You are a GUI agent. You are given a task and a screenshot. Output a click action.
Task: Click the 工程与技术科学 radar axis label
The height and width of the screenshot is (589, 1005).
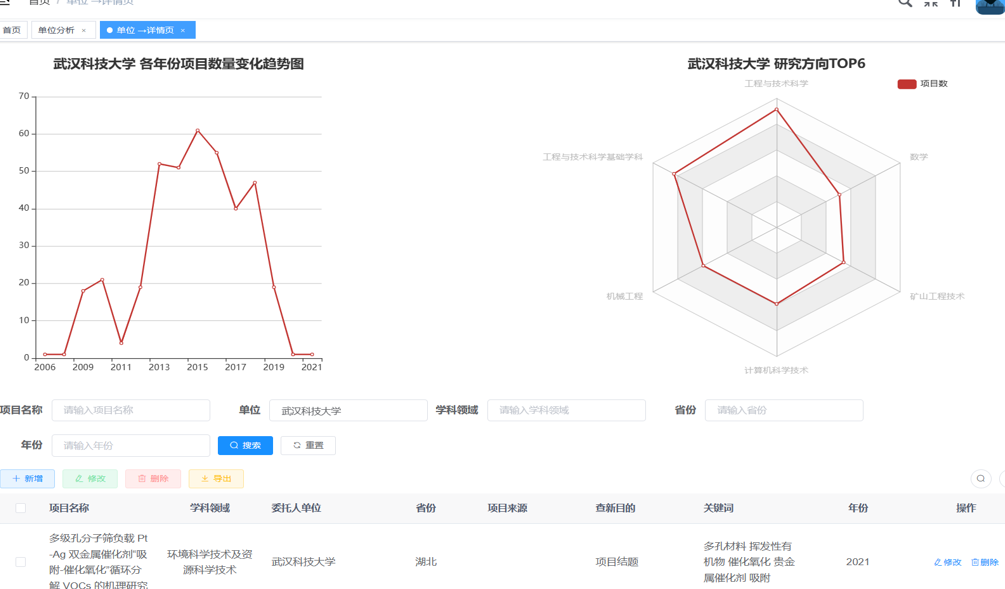(776, 83)
